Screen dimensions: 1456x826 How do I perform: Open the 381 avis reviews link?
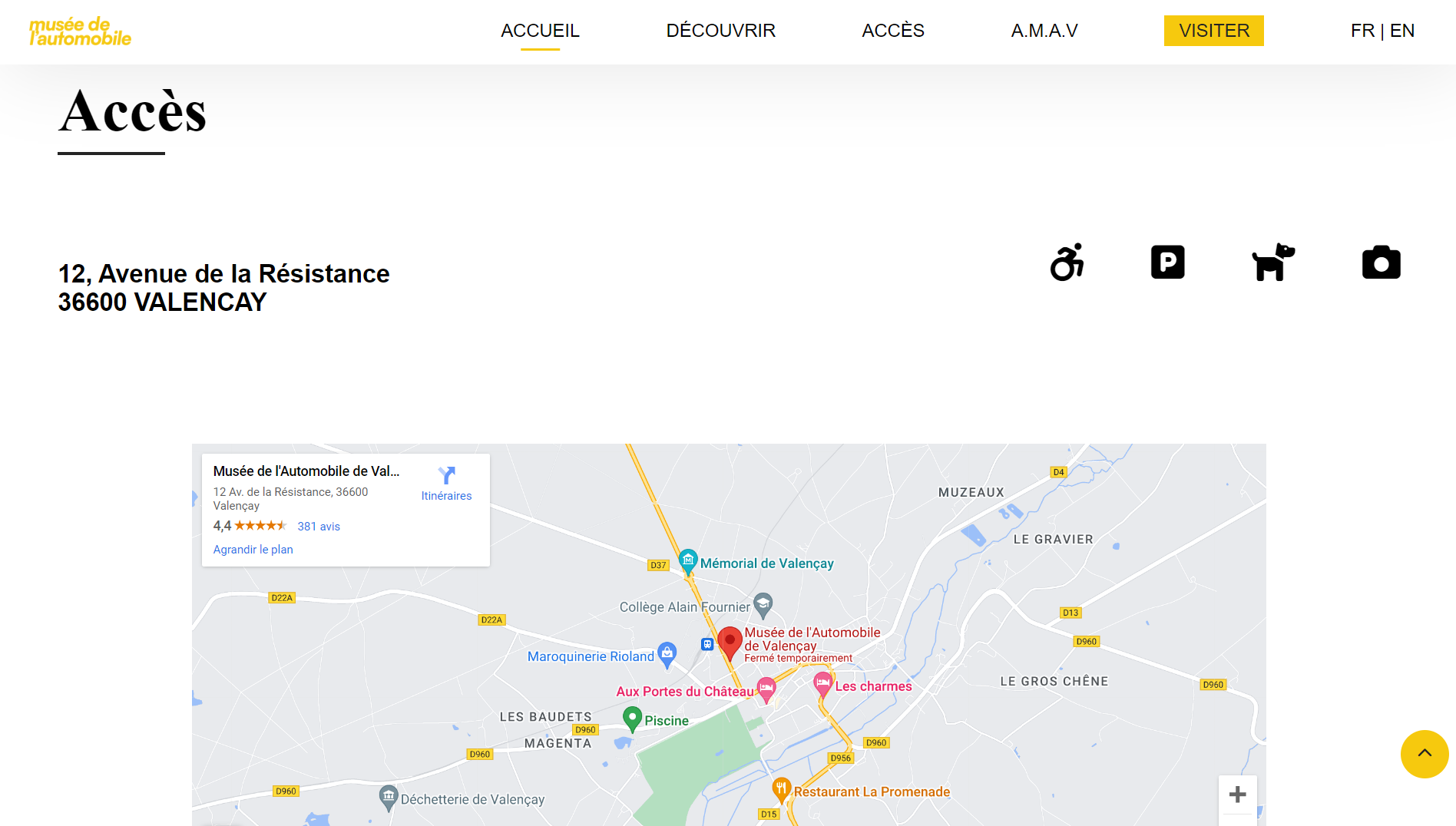point(319,527)
